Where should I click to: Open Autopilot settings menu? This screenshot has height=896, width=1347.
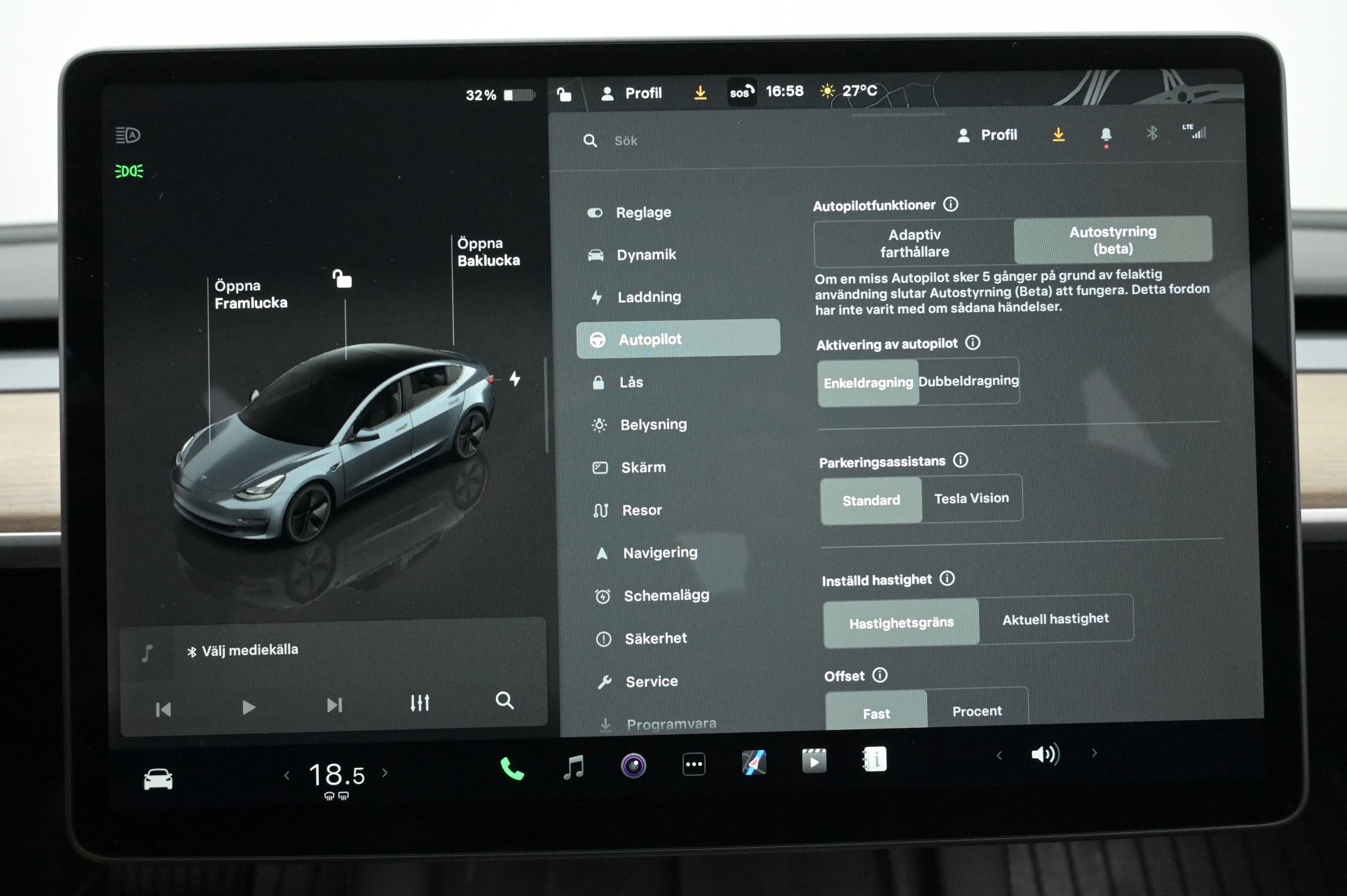tap(678, 339)
